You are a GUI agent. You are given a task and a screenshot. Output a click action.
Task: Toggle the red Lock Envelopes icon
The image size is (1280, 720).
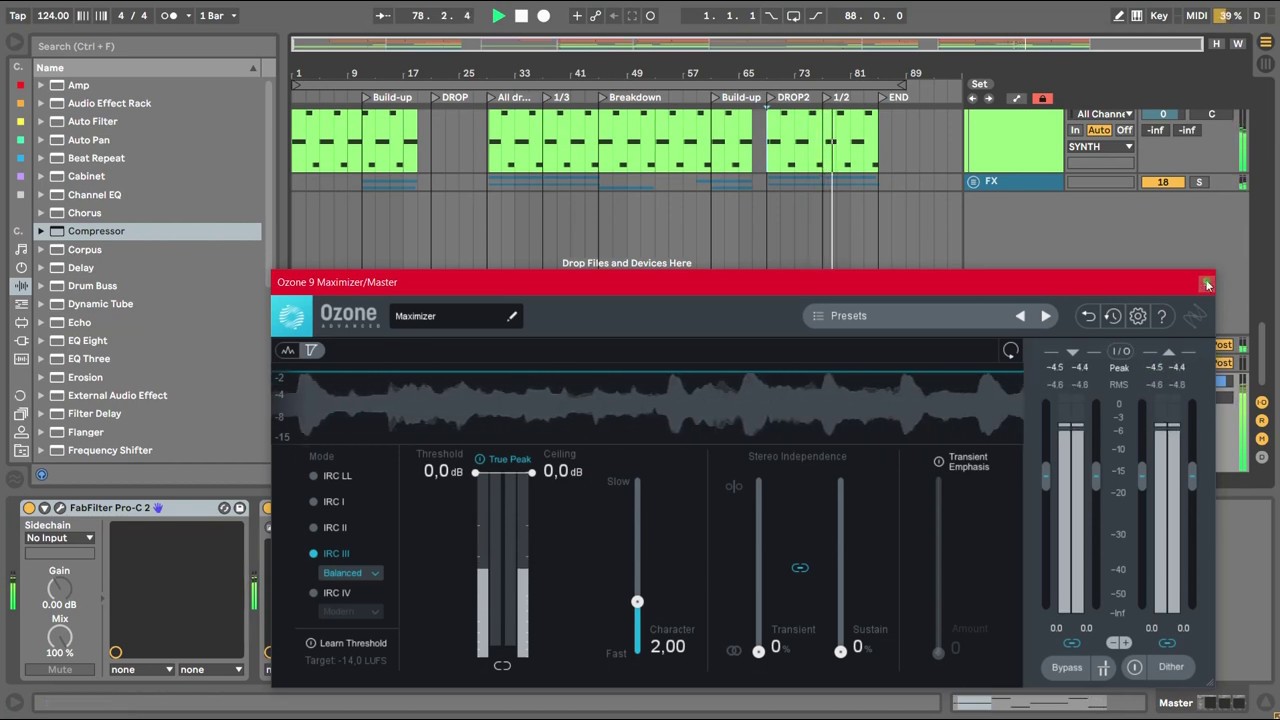1042,98
